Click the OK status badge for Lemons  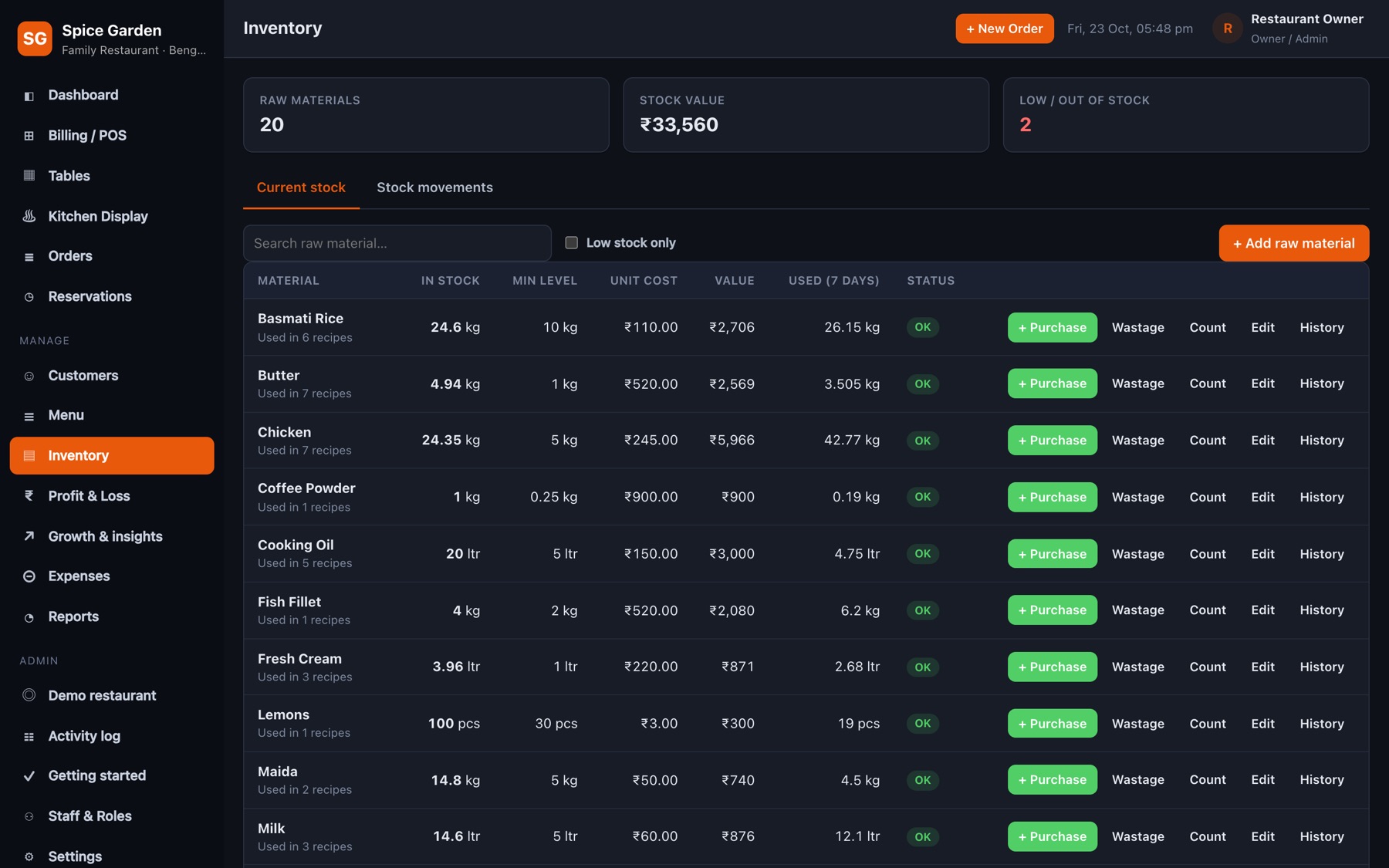pyautogui.click(x=923, y=724)
